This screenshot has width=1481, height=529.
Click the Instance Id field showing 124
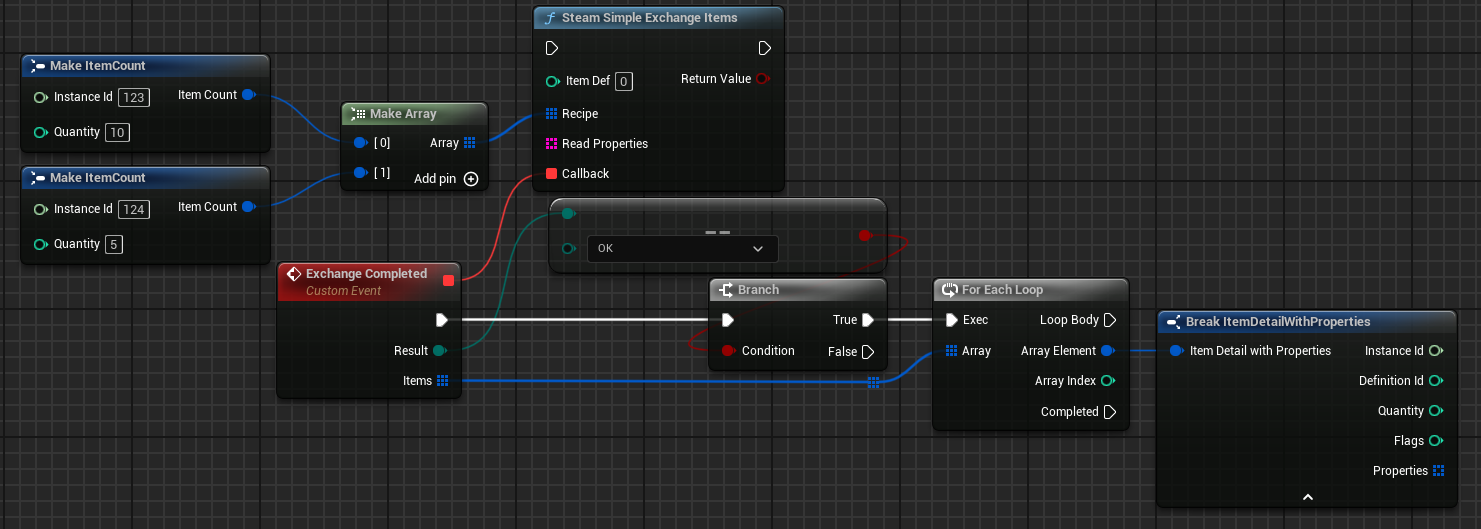133,209
